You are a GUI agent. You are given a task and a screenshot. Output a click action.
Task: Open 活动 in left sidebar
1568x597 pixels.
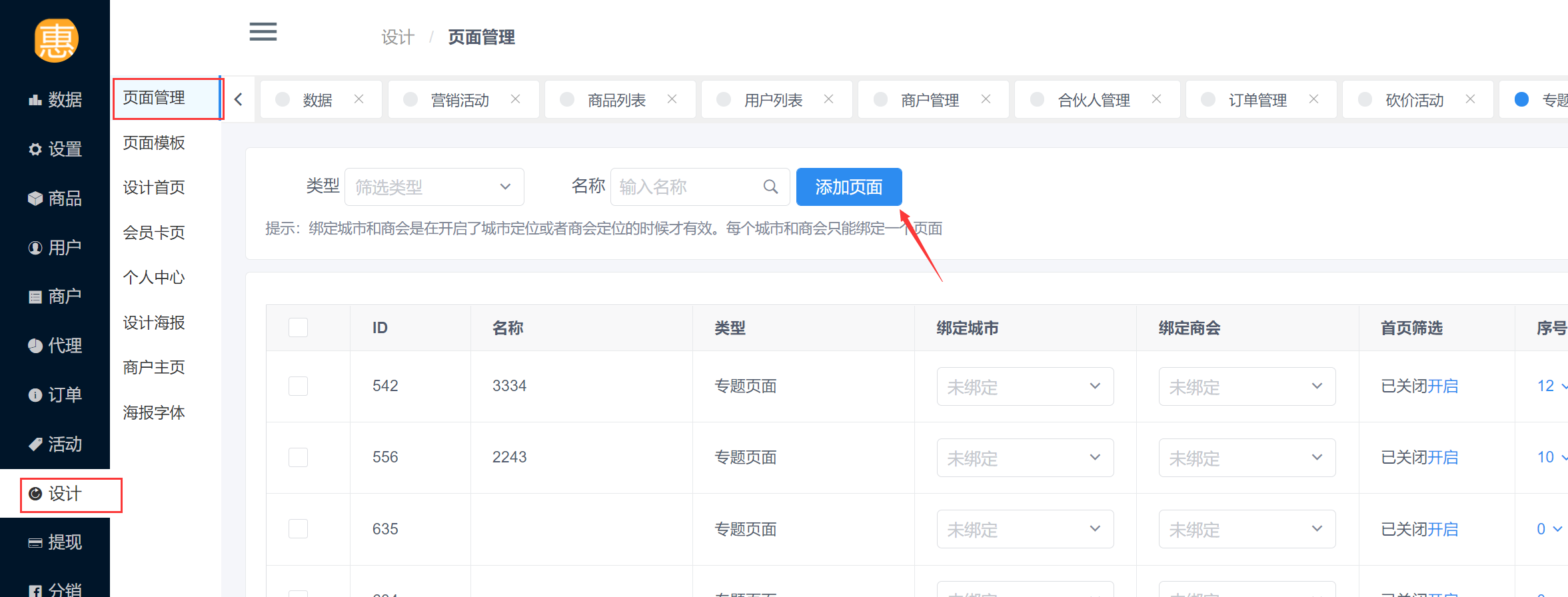[x=55, y=444]
